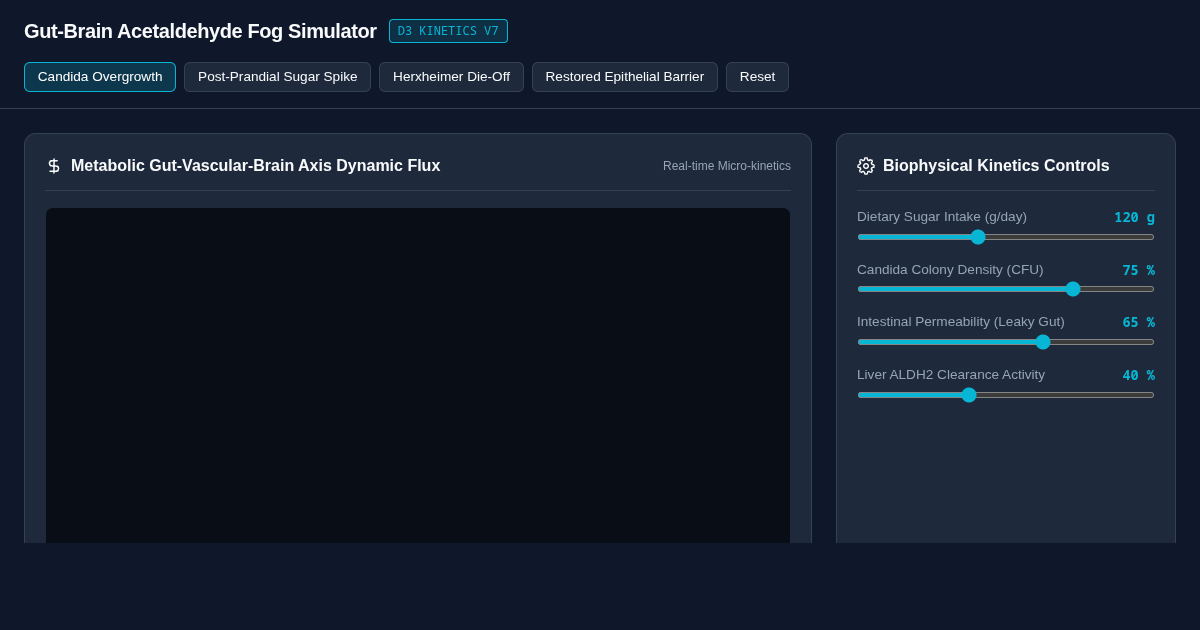
Task: Click the '120 g' sugar intake value
Action: coord(1134,217)
